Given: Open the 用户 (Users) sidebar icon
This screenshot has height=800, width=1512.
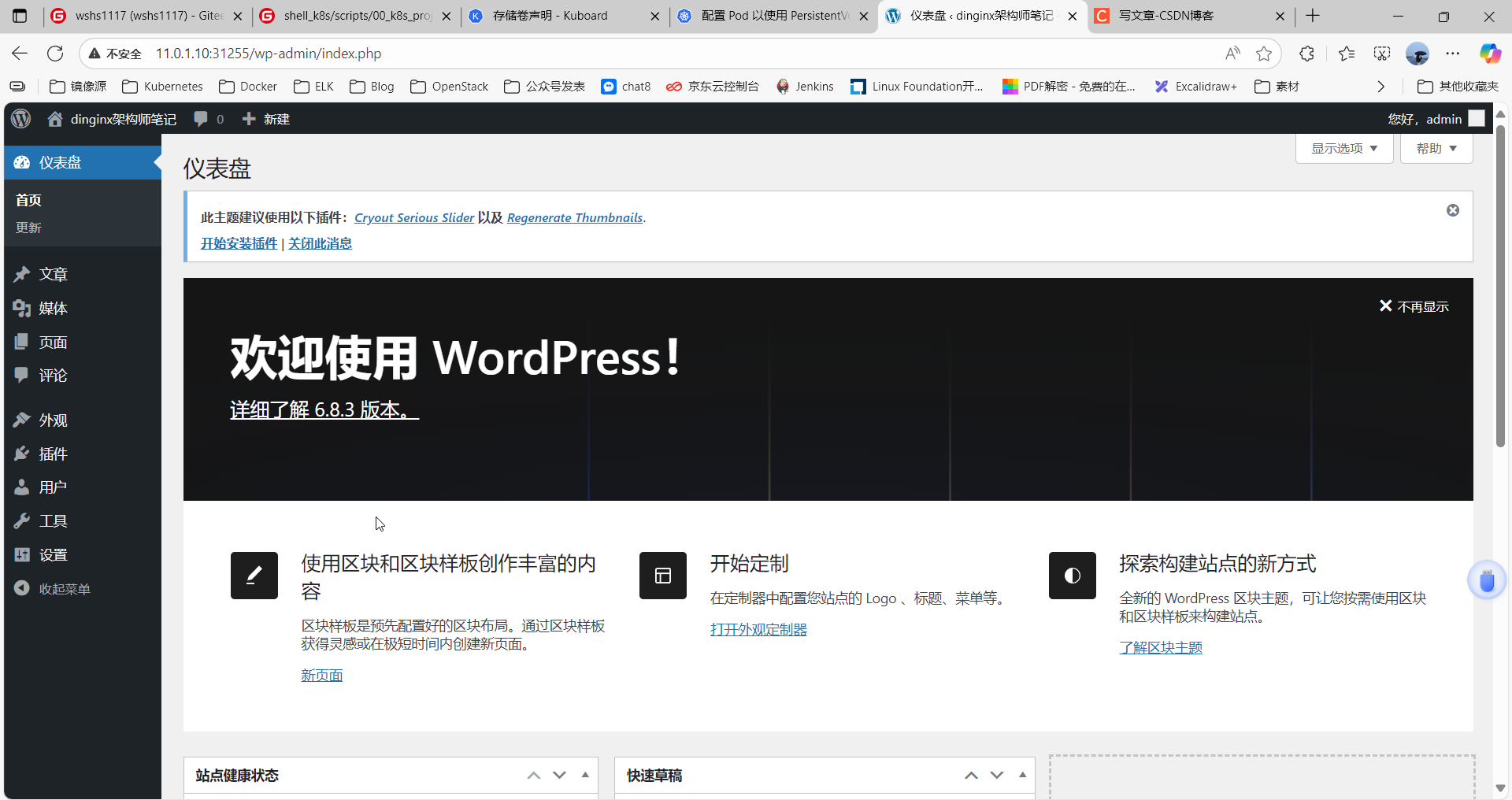Looking at the screenshot, I should click(x=22, y=487).
